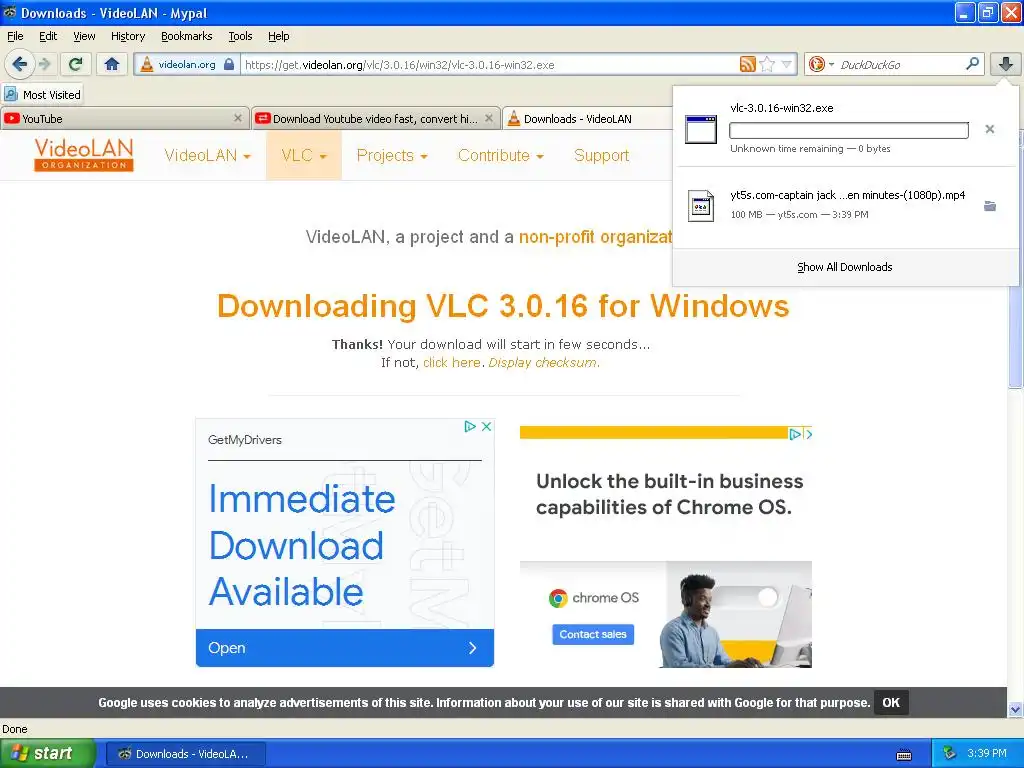The image size is (1024, 768).
Task: Click the scrollbar down arrow
Action: [1015, 709]
